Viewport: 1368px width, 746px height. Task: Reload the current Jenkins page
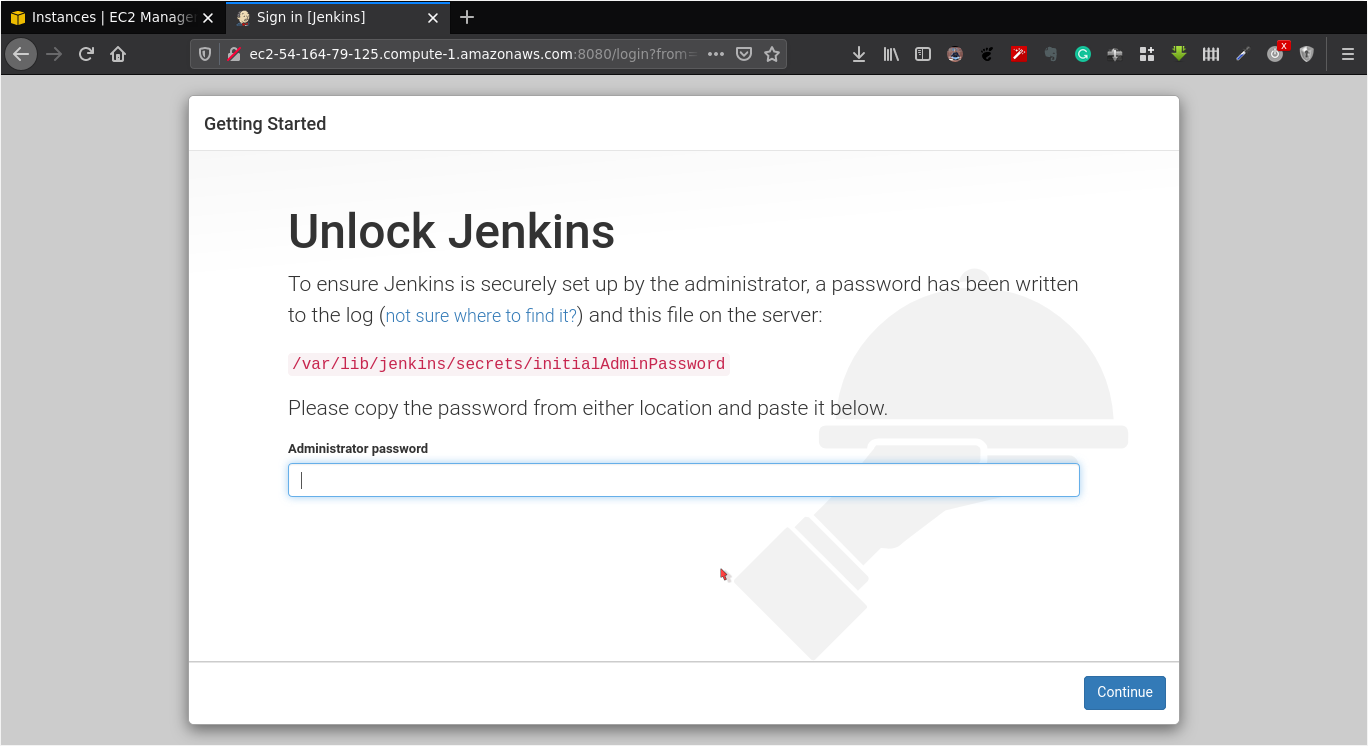pyautogui.click(x=86, y=54)
